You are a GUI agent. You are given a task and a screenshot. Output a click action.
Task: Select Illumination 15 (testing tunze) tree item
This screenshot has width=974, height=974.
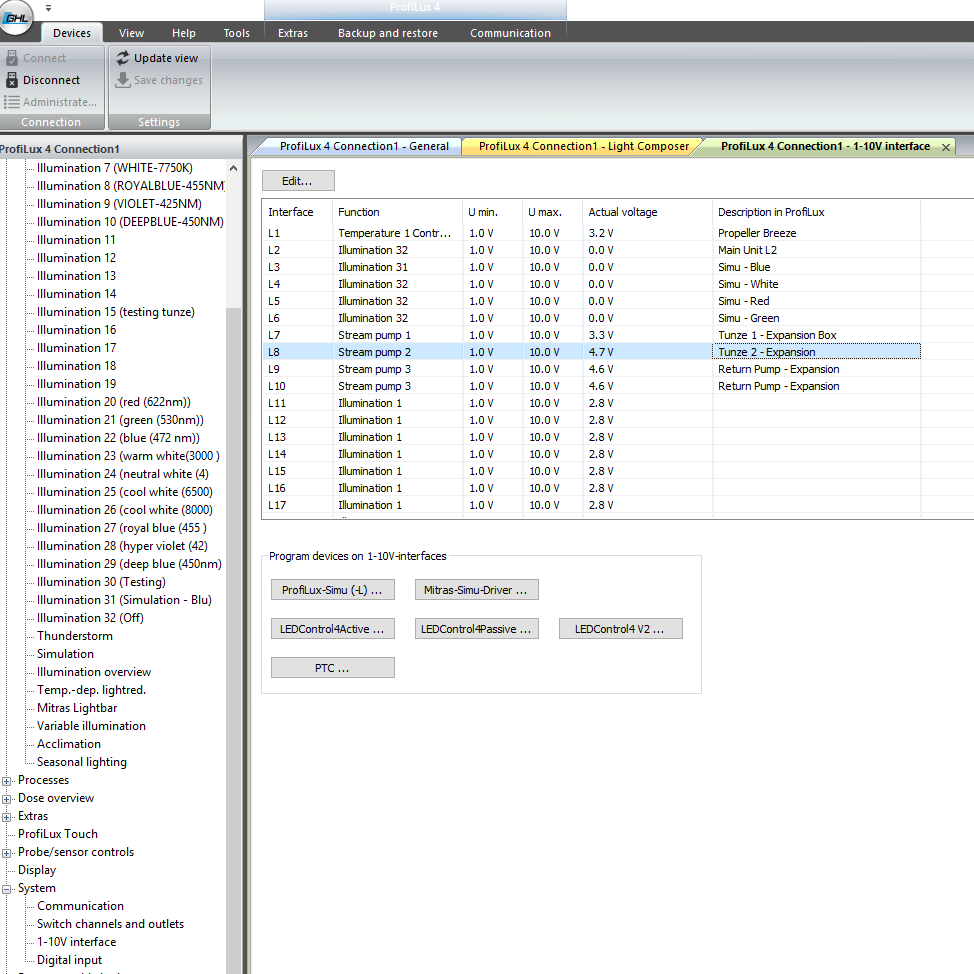(x=116, y=312)
